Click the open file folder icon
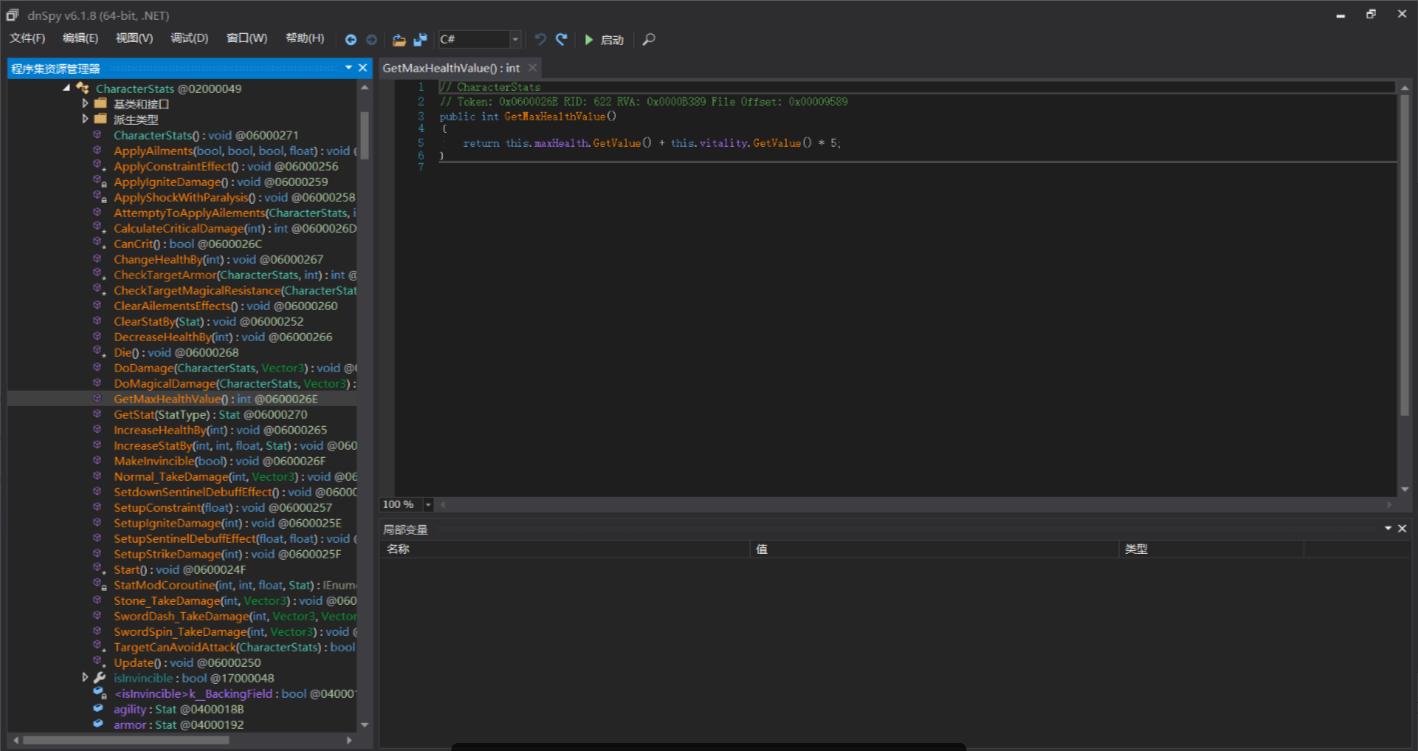This screenshot has width=1418, height=751. 399,40
